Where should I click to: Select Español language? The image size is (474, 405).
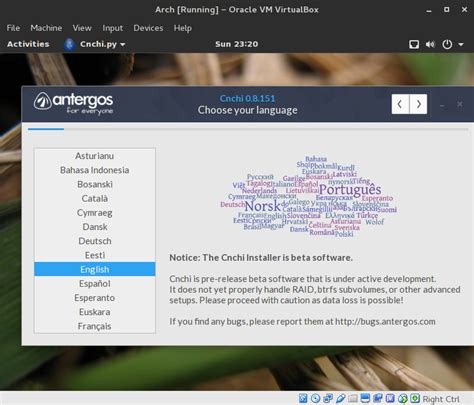click(95, 283)
